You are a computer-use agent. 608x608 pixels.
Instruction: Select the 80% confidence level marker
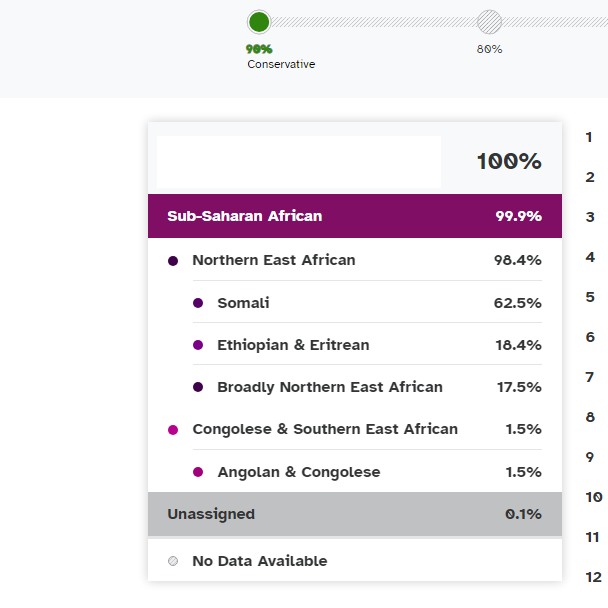[489, 21]
